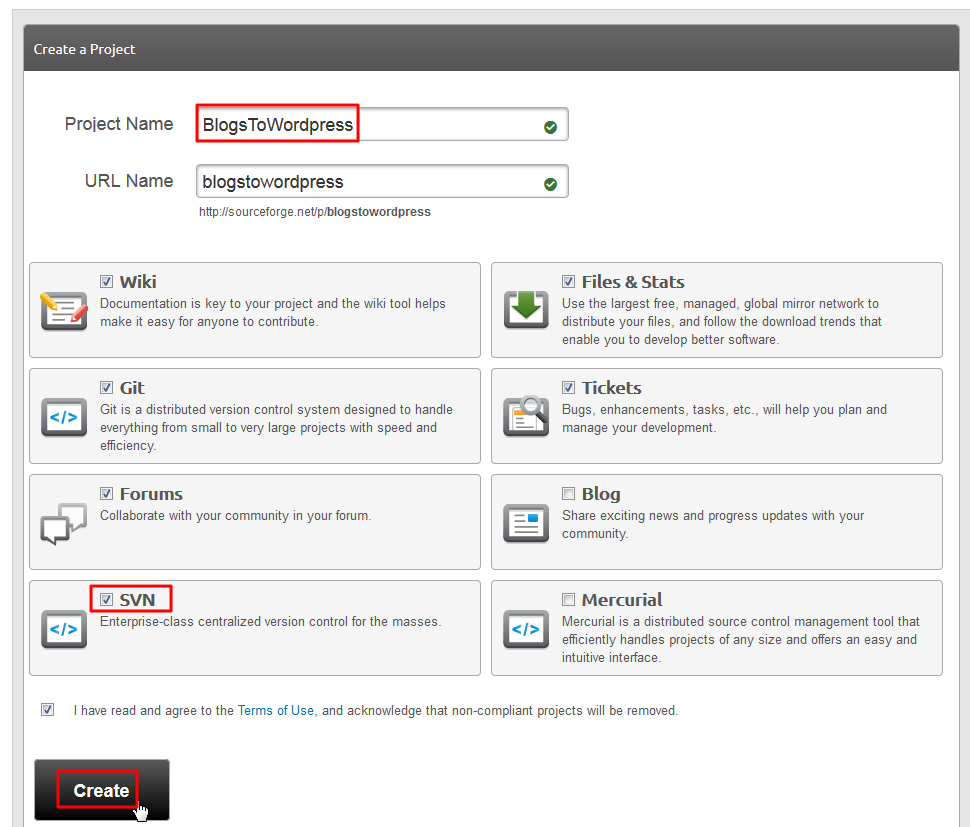Uncheck the Wiki checkbox
Image resolution: width=970 pixels, height=827 pixels.
tap(106, 281)
